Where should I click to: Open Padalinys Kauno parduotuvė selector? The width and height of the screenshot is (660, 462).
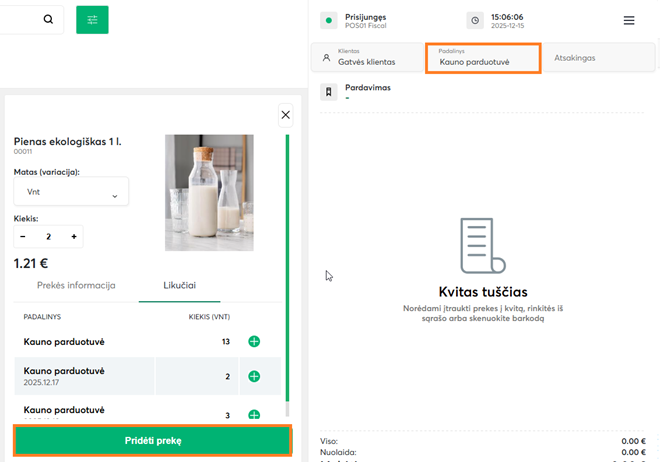[x=483, y=57]
